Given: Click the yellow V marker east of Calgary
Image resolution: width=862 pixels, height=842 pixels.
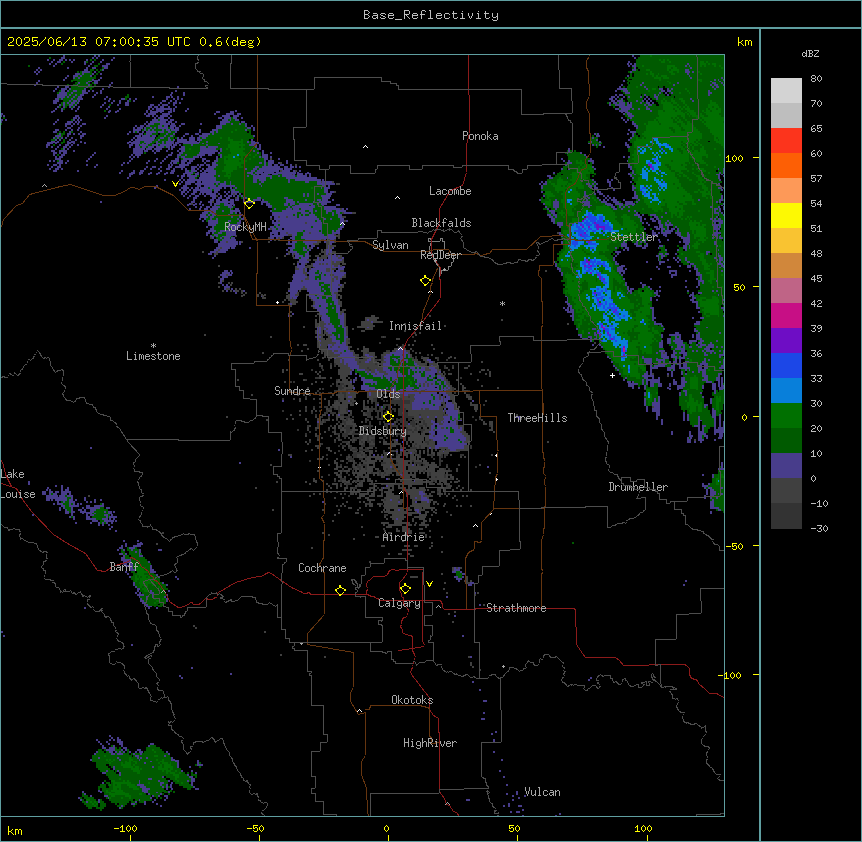Looking at the screenshot, I should click(429, 584).
